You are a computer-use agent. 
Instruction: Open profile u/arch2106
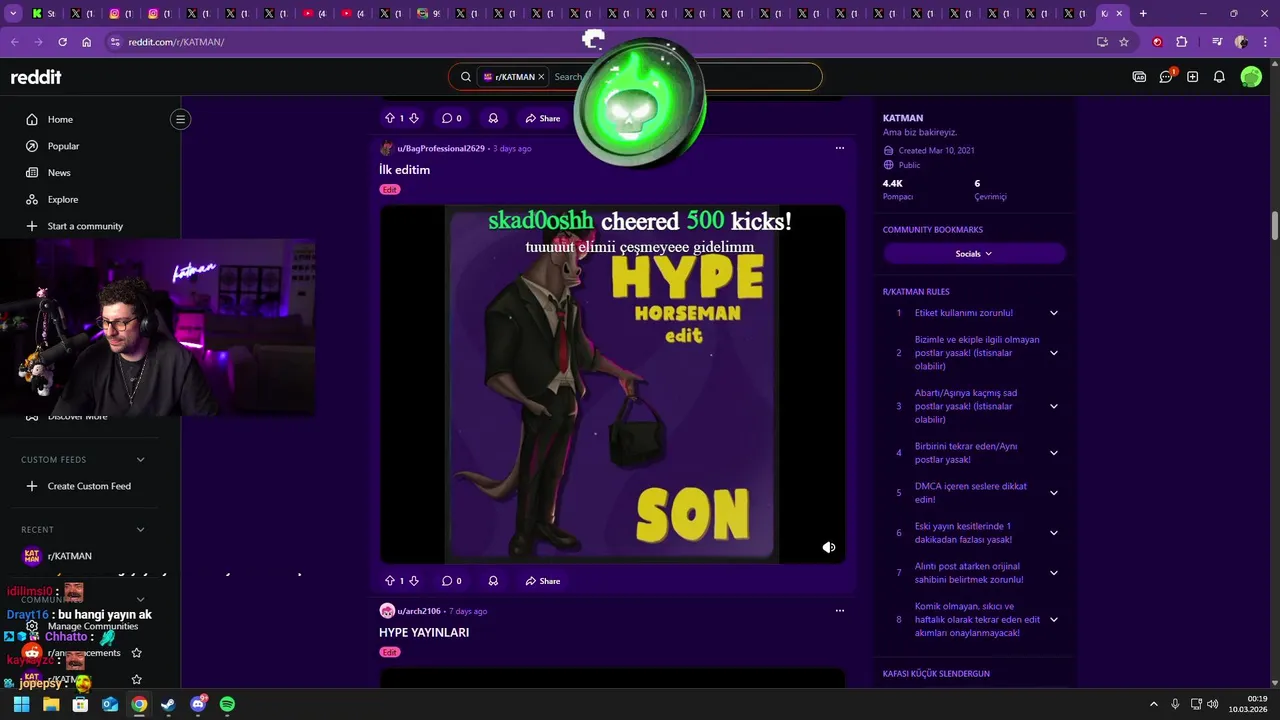(419, 611)
